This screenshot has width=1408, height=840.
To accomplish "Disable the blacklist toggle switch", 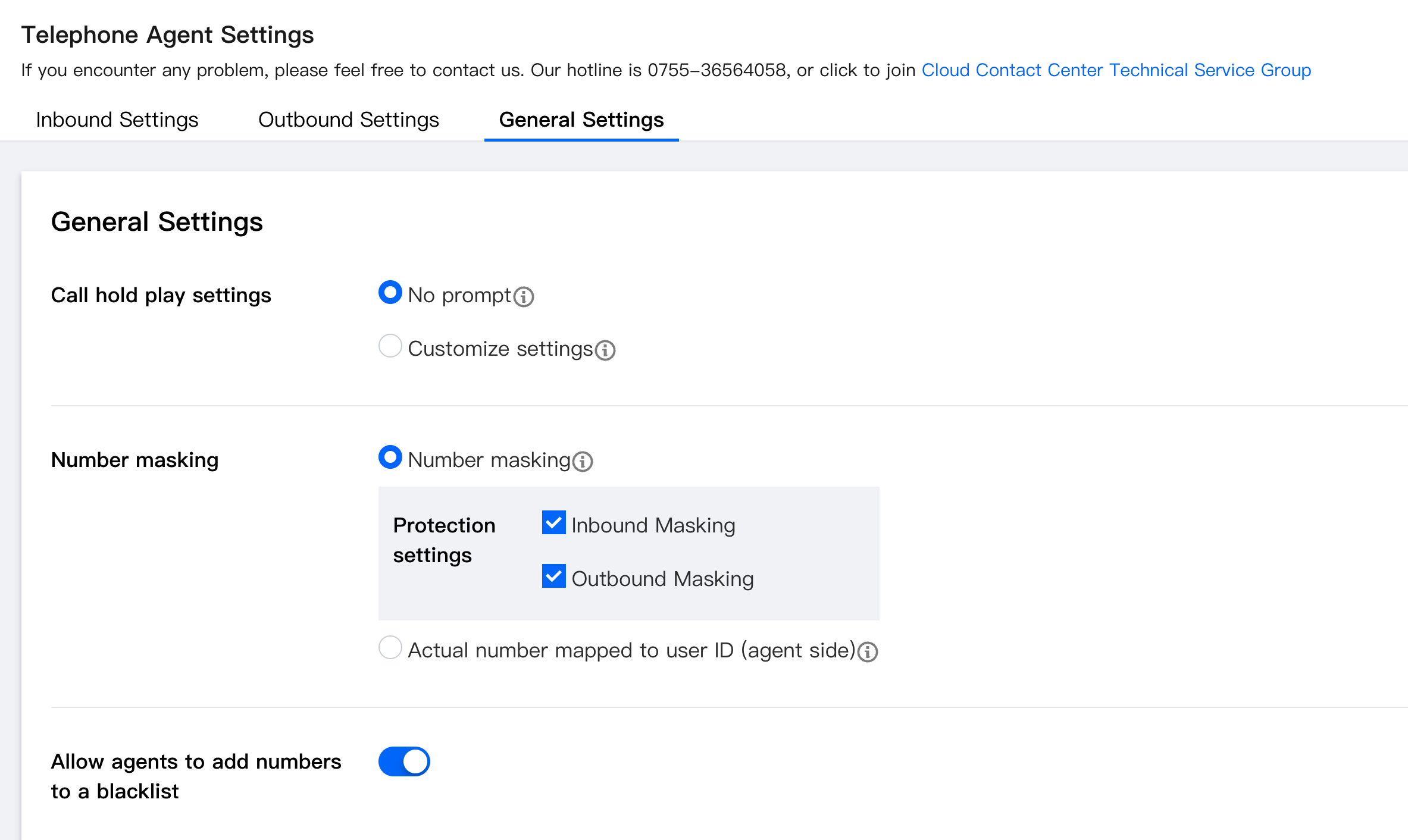I will [404, 761].
